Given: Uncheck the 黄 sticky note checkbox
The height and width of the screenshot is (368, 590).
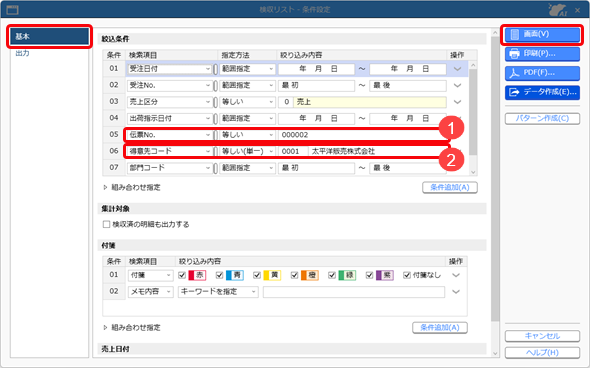Looking at the screenshot, I should point(257,275).
